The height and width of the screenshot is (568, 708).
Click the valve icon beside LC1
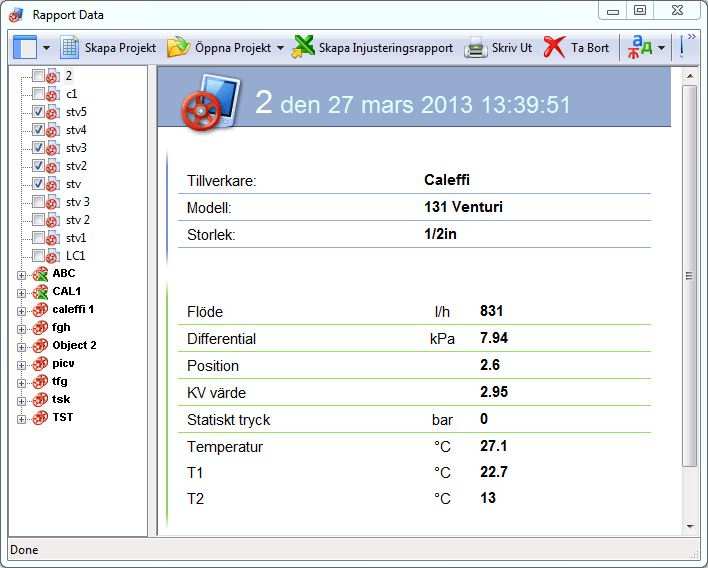click(x=52, y=256)
